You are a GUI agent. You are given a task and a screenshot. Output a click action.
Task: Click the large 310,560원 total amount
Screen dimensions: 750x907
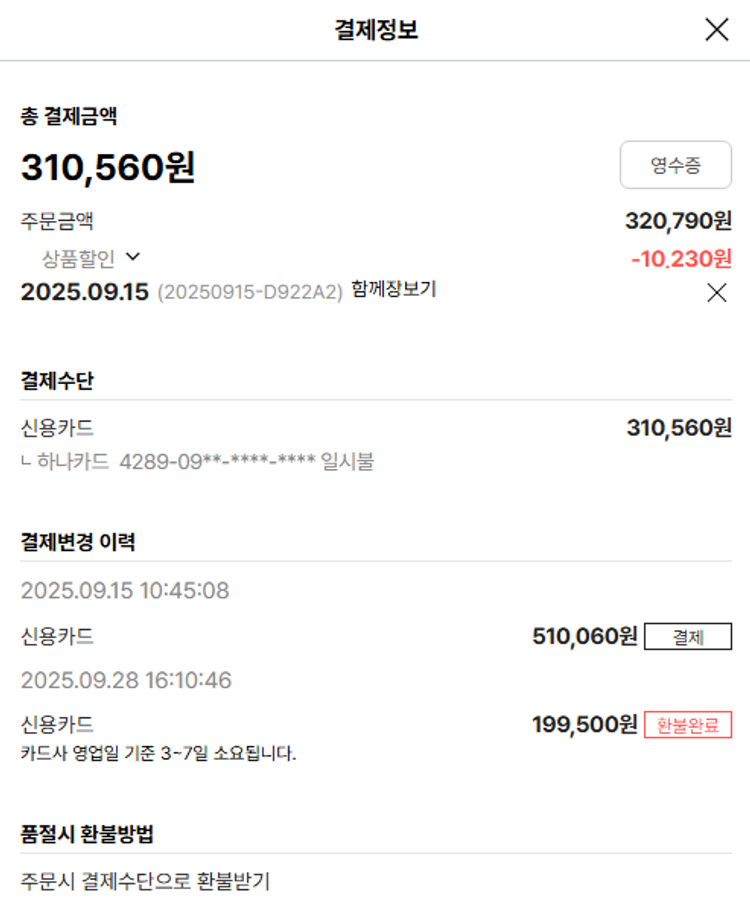tap(108, 167)
